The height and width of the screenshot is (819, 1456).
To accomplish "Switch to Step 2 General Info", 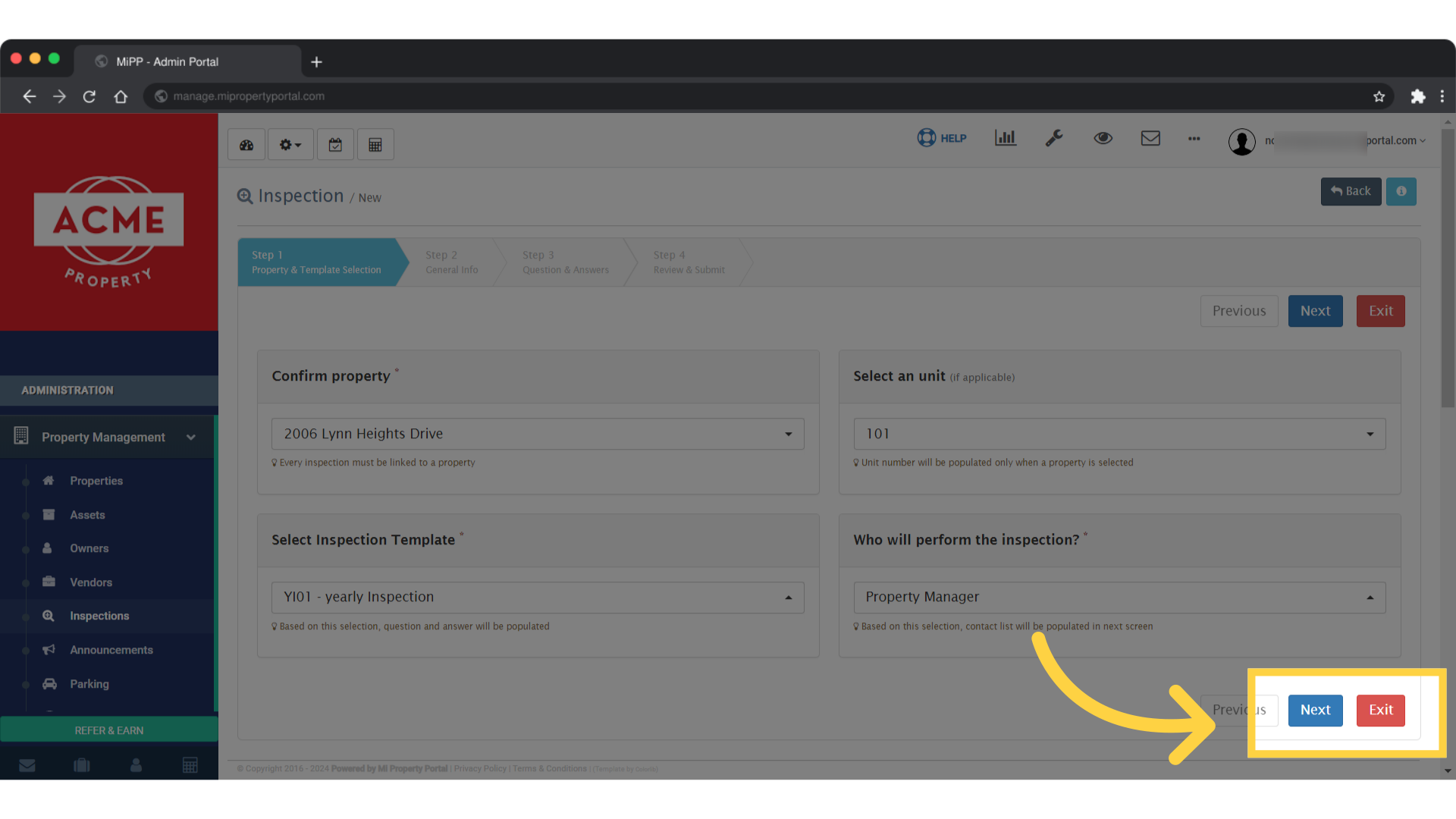I will tap(451, 262).
